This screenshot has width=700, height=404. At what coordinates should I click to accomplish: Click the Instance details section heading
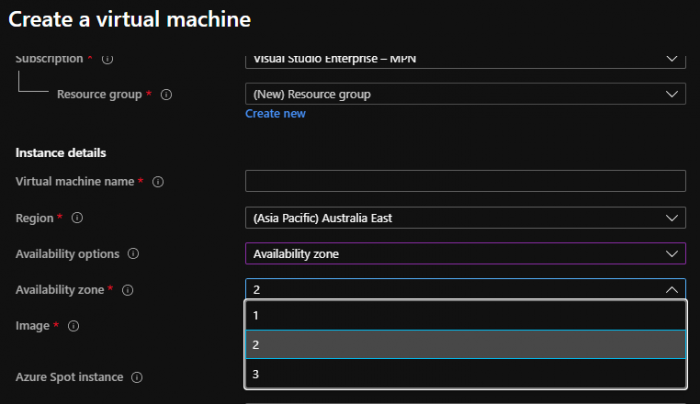coord(61,152)
